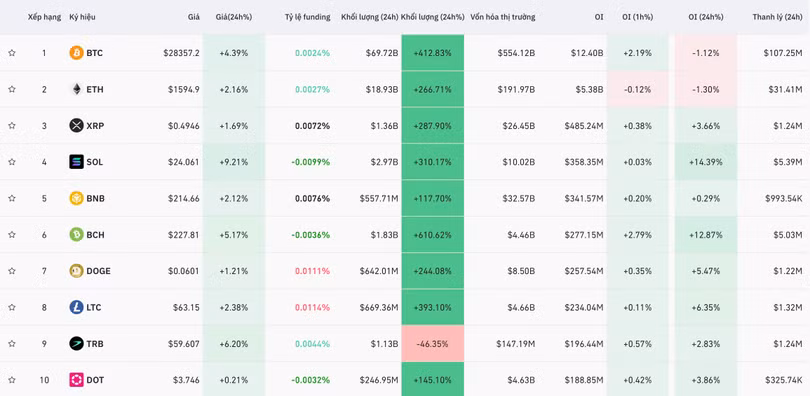Screen dimensions: 810x396
Task: Click the -1.30% ETH OI 24h cell
Action: (705, 89)
